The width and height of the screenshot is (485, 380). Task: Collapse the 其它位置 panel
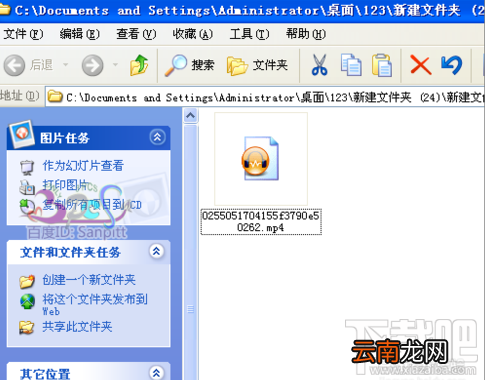click(157, 373)
